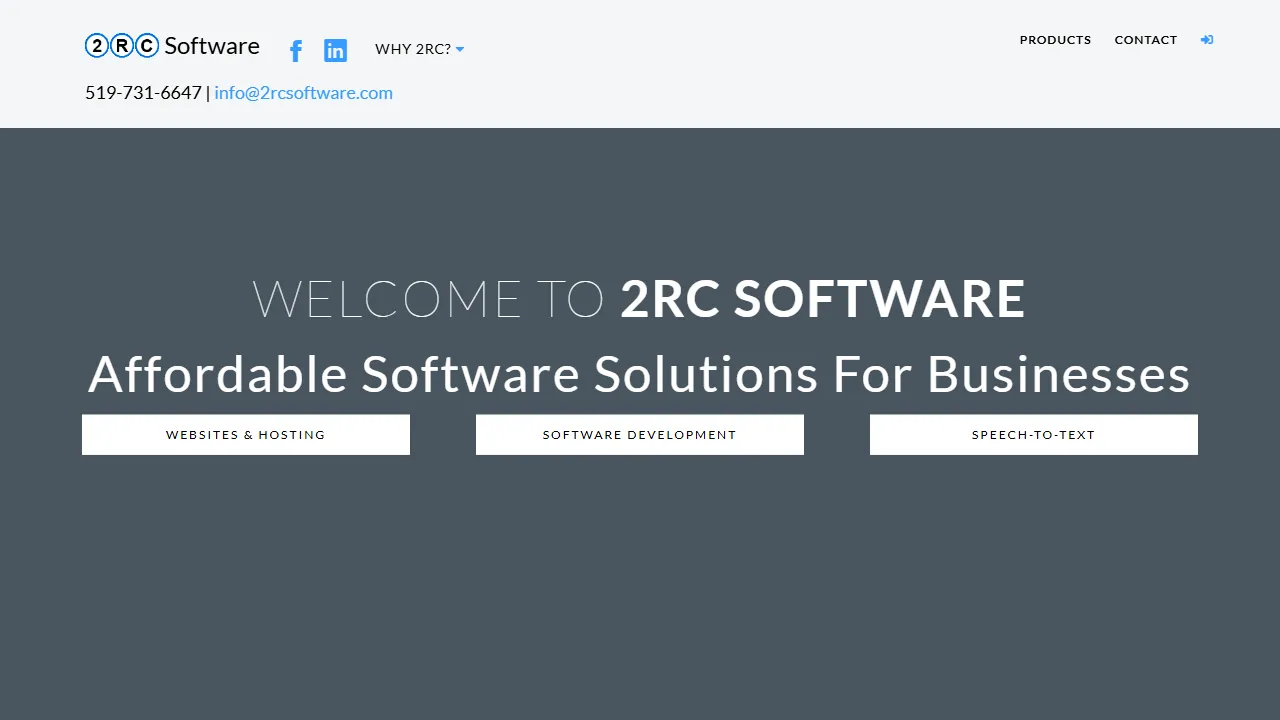This screenshot has height=720, width=1280.
Task: Click the circled C in the logo
Action: tap(145, 45)
